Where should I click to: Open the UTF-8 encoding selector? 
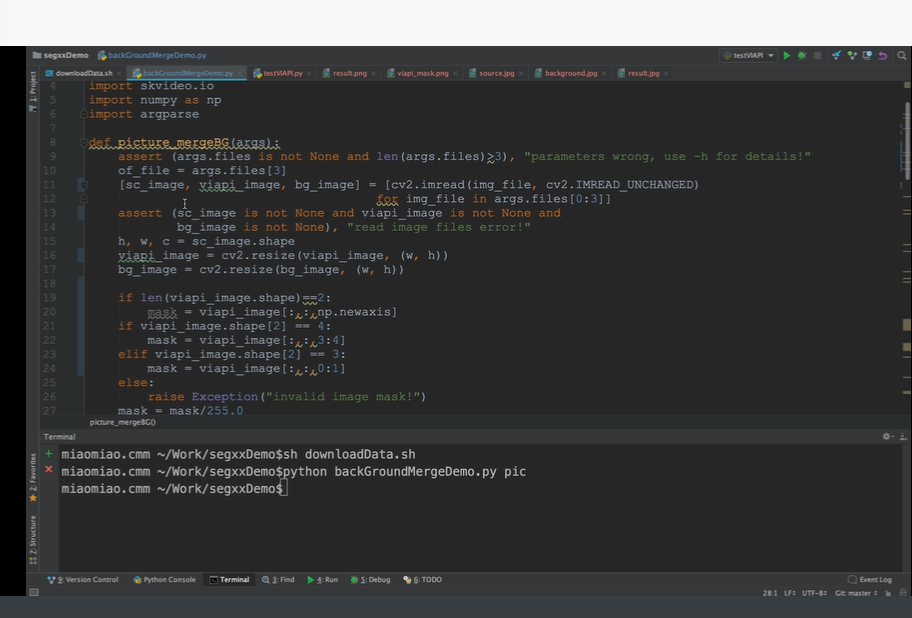[x=814, y=593]
